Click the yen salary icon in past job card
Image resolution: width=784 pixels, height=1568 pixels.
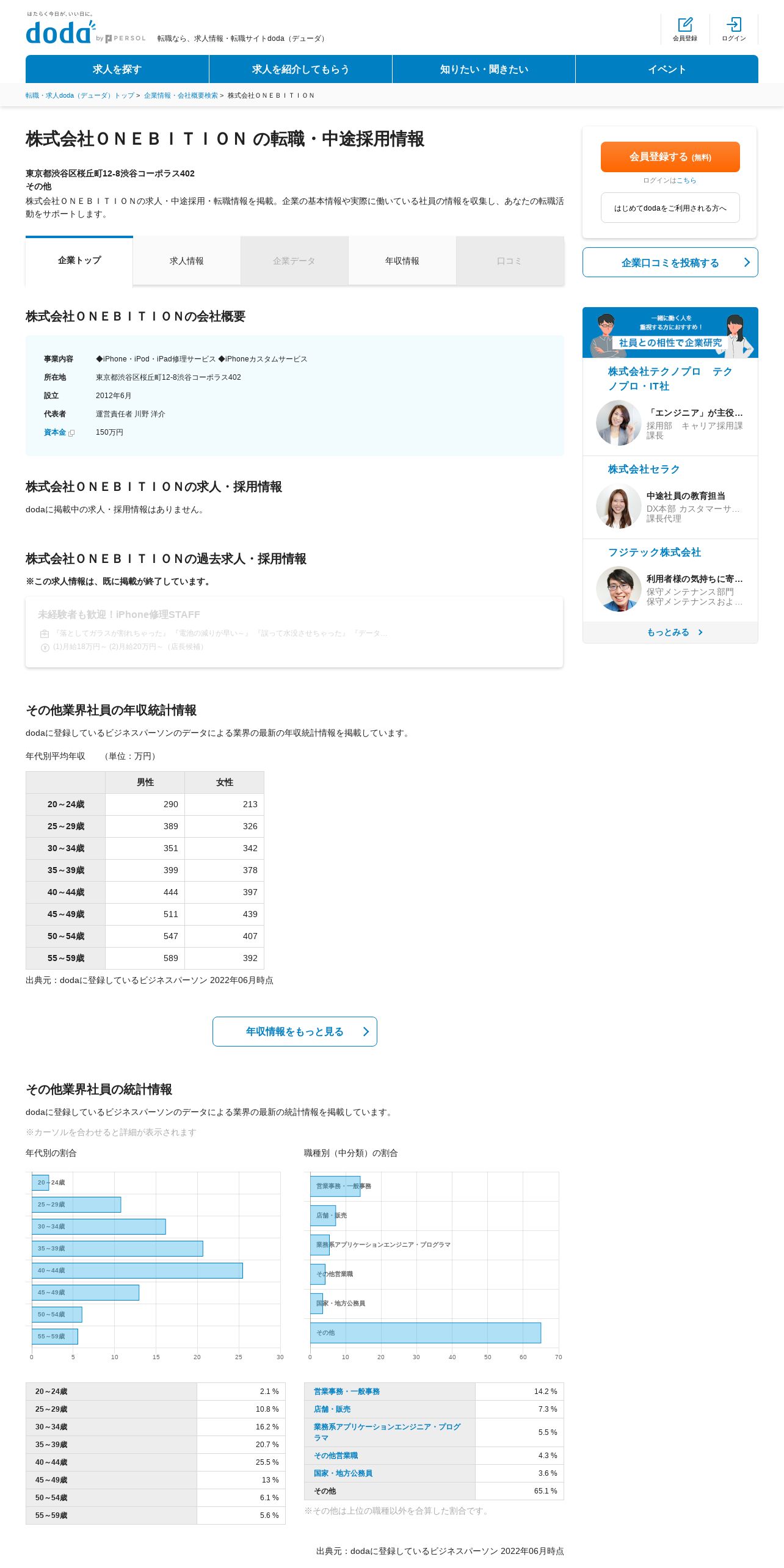click(x=45, y=647)
